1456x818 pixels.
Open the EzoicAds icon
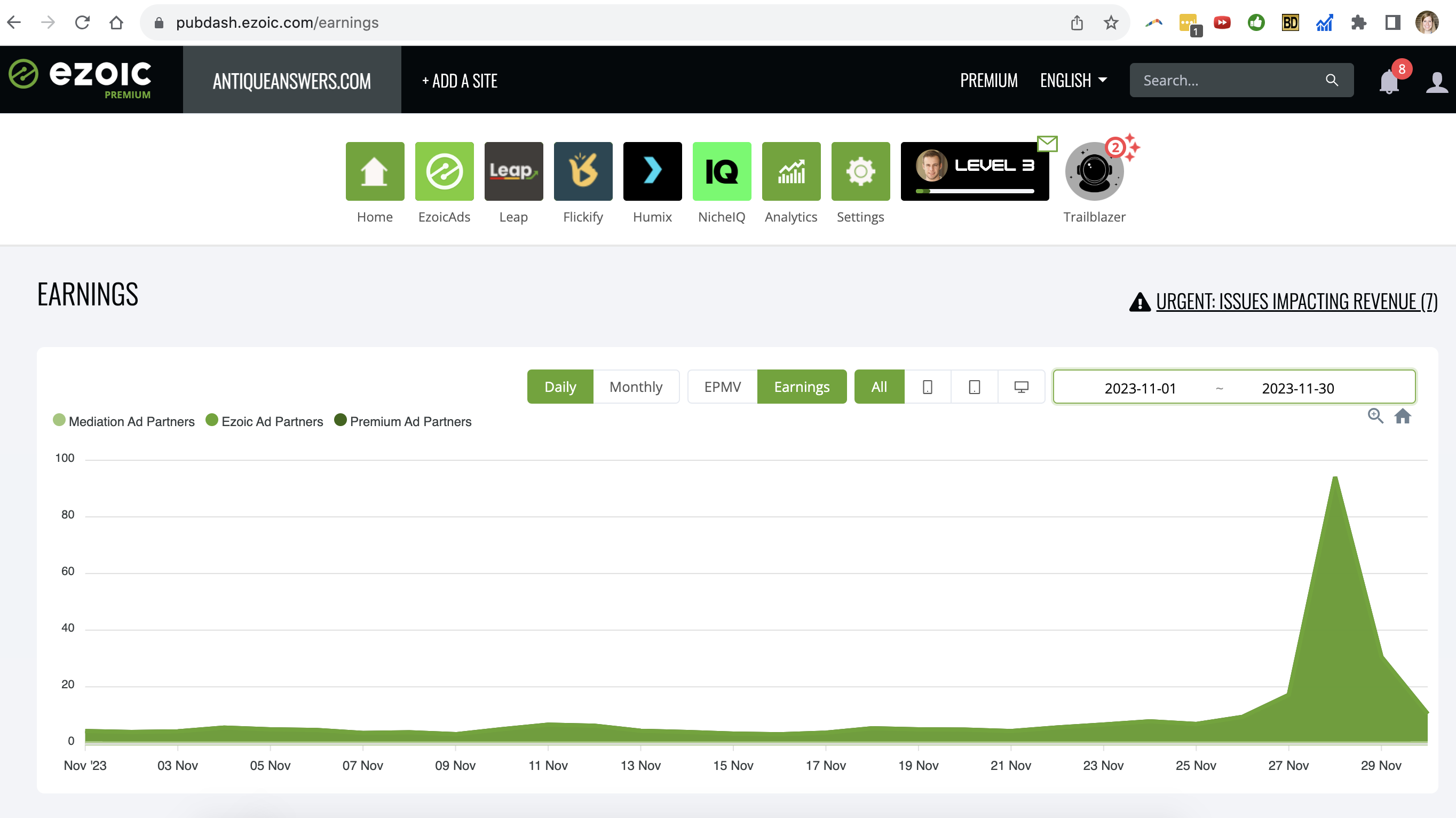coord(444,171)
